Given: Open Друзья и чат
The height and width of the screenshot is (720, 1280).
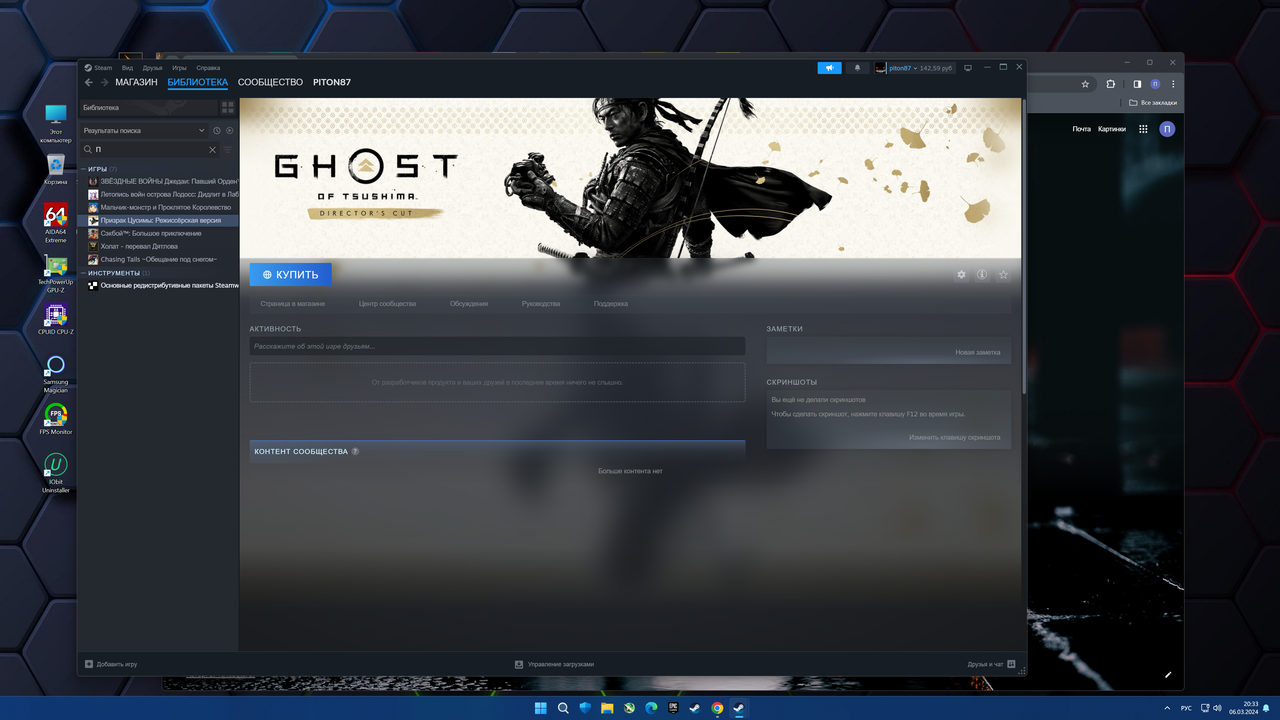Looking at the screenshot, I should (x=991, y=664).
